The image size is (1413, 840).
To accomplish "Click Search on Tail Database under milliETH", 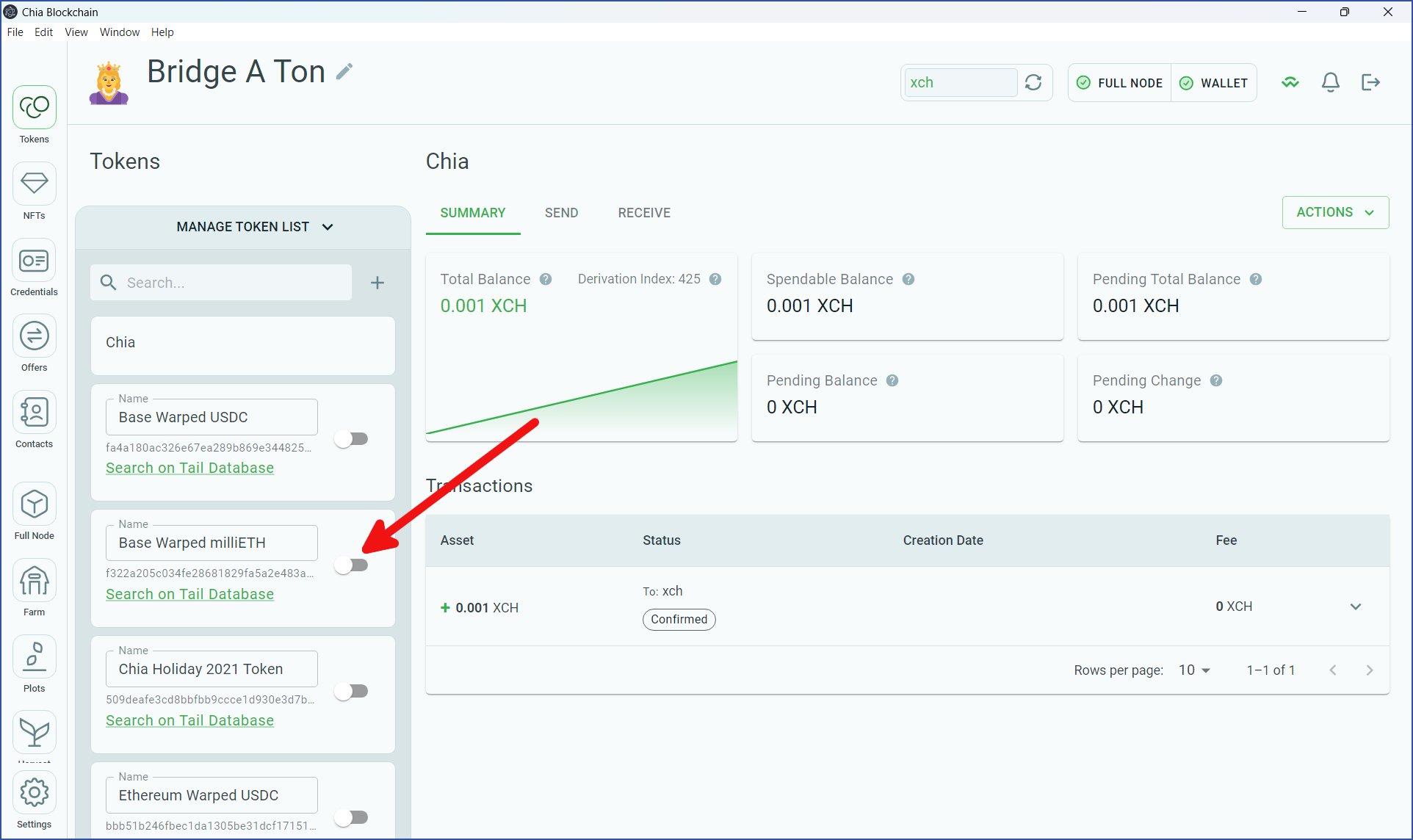I will (x=189, y=594).
